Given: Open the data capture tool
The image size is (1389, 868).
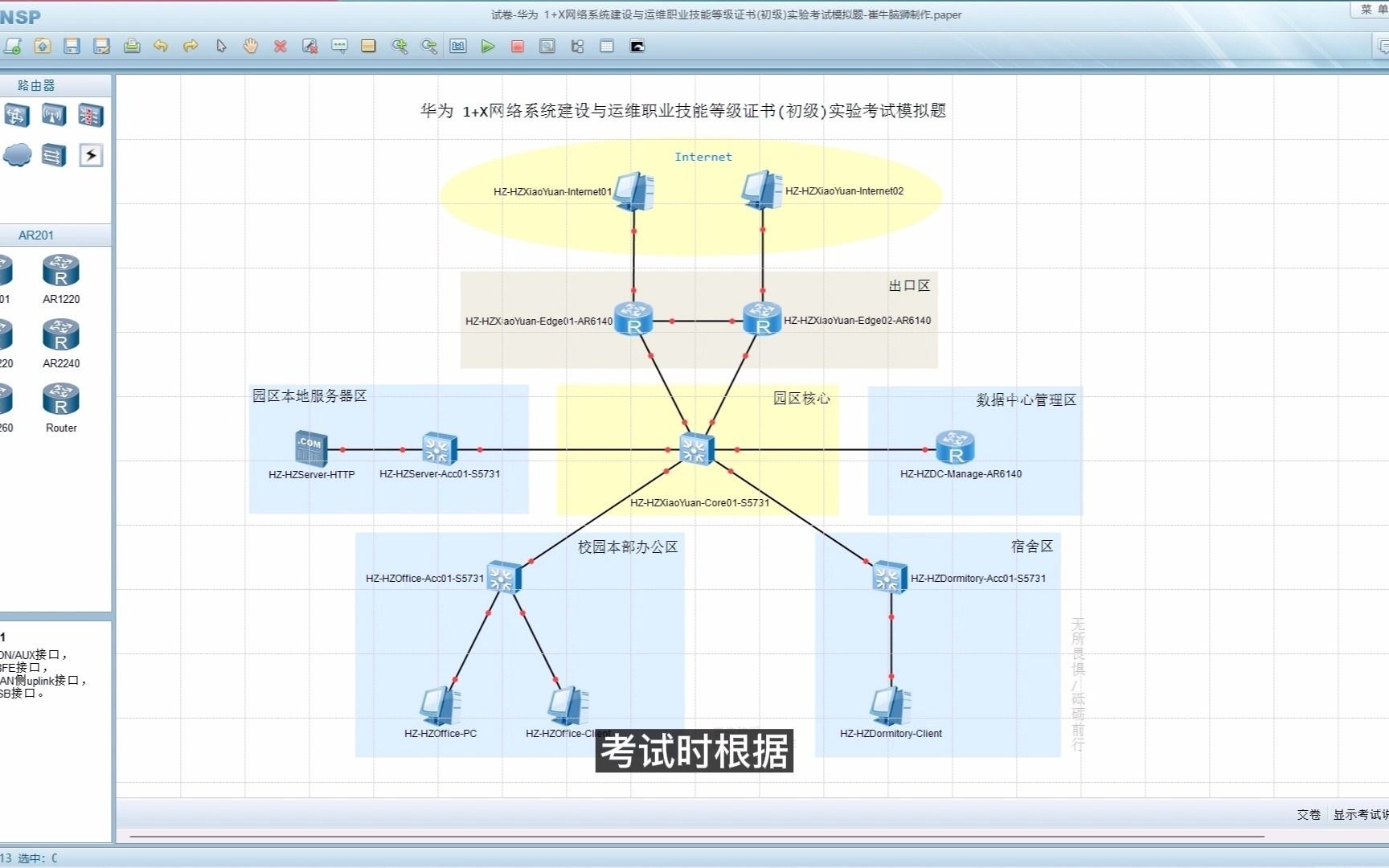Looking at the screenshot, I should tap(547, 46).
